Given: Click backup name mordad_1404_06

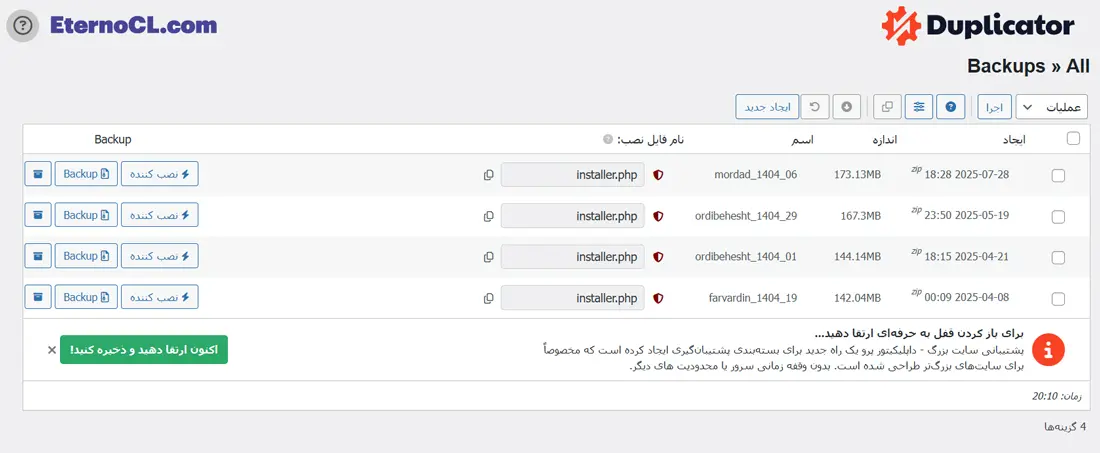Looking at the screenshot, I should (756, 175).
